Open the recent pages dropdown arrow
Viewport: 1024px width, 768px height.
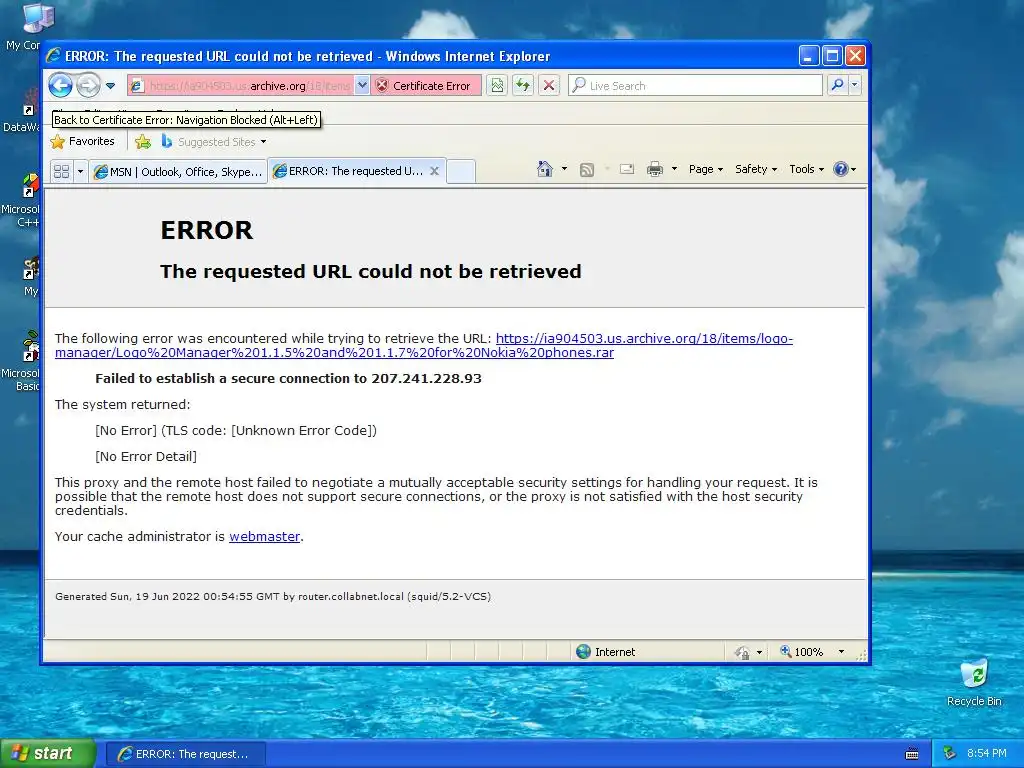tap(110, 86)
